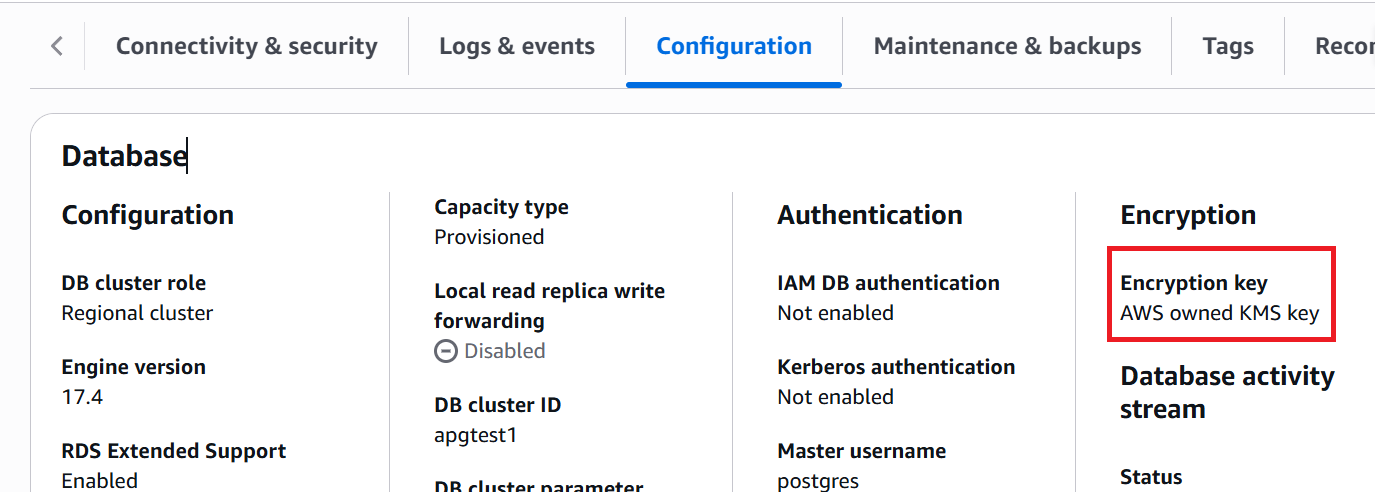Image resolution: width=1375 pixels, height=492 pixels.
Task: Click Local read replica write forwarding label
Action: pyautogui.click(x=548, y=306)
